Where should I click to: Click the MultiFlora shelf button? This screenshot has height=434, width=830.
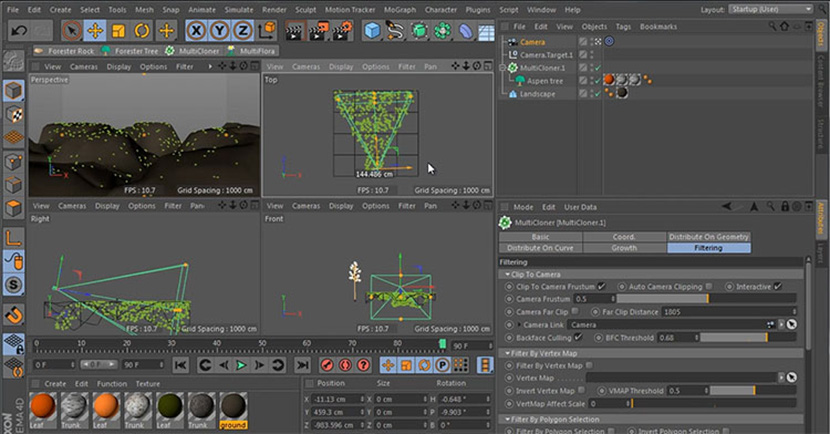coord(251,51)
